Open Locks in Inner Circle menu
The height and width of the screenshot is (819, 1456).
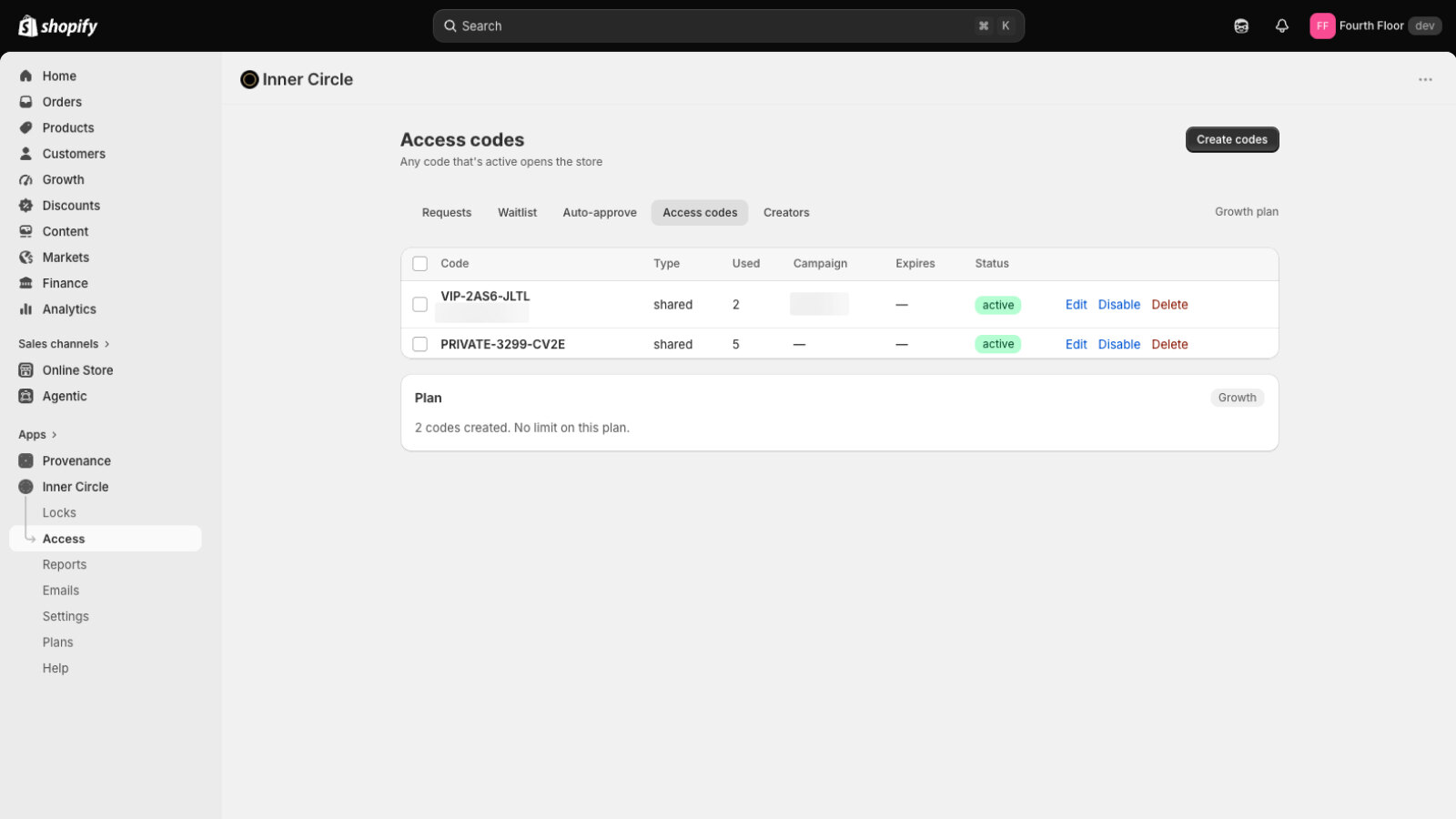point(59,513)
